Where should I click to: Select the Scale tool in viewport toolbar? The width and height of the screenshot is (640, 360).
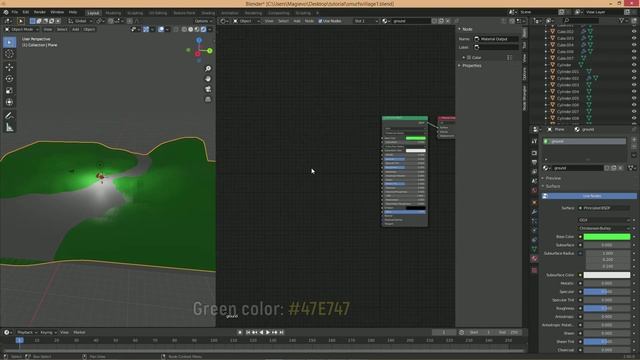point(9,91)
